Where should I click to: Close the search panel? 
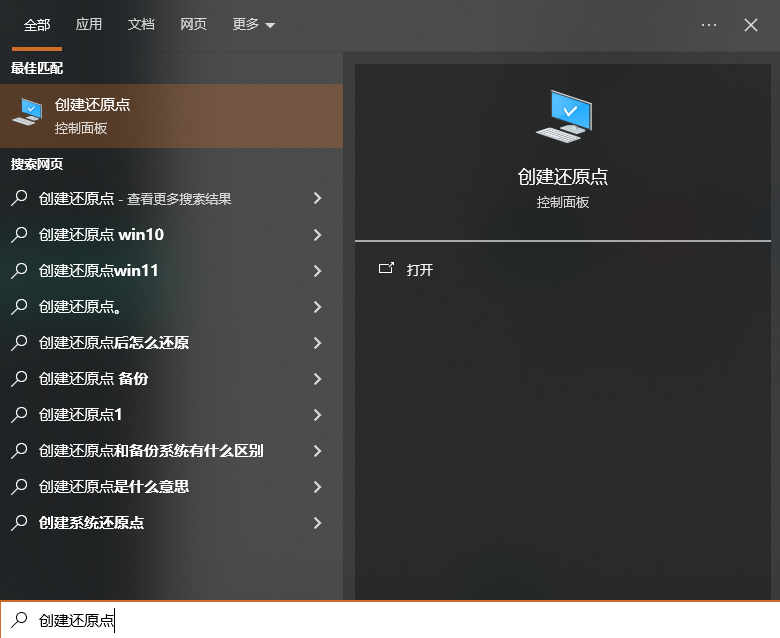coord(751,25)
